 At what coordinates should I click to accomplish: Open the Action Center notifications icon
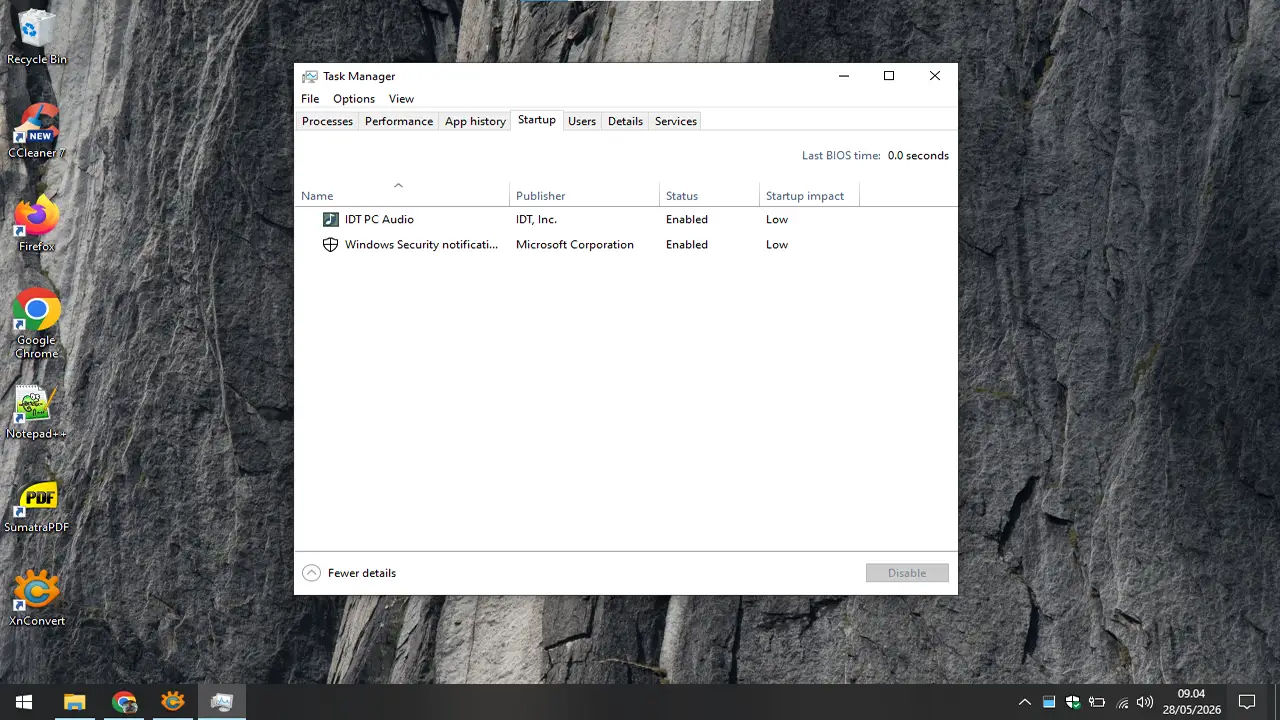pos(1247,702)
